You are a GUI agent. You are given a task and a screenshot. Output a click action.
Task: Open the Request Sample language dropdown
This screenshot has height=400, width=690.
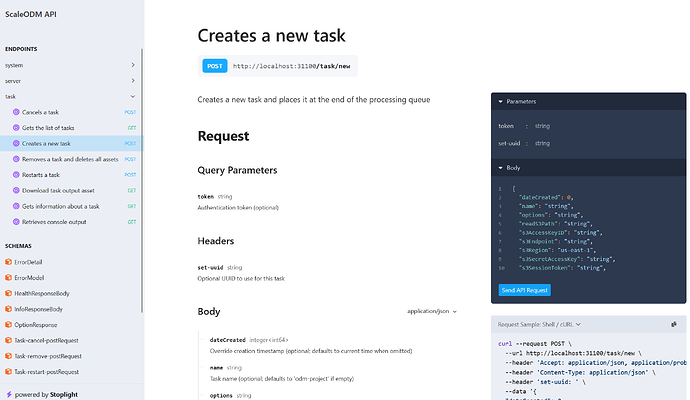pyautogui.click(x=539, y=324)
